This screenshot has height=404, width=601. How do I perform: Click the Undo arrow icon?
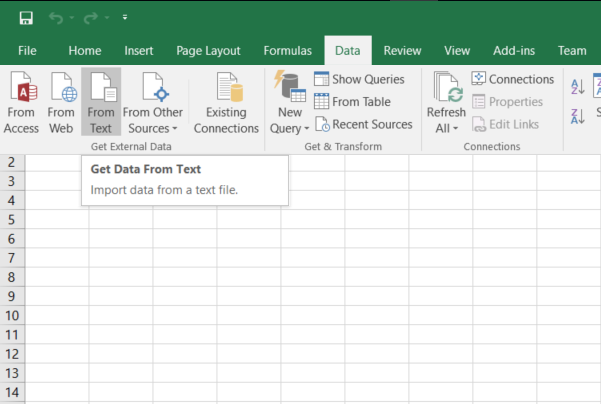click(x=56, y=18)
